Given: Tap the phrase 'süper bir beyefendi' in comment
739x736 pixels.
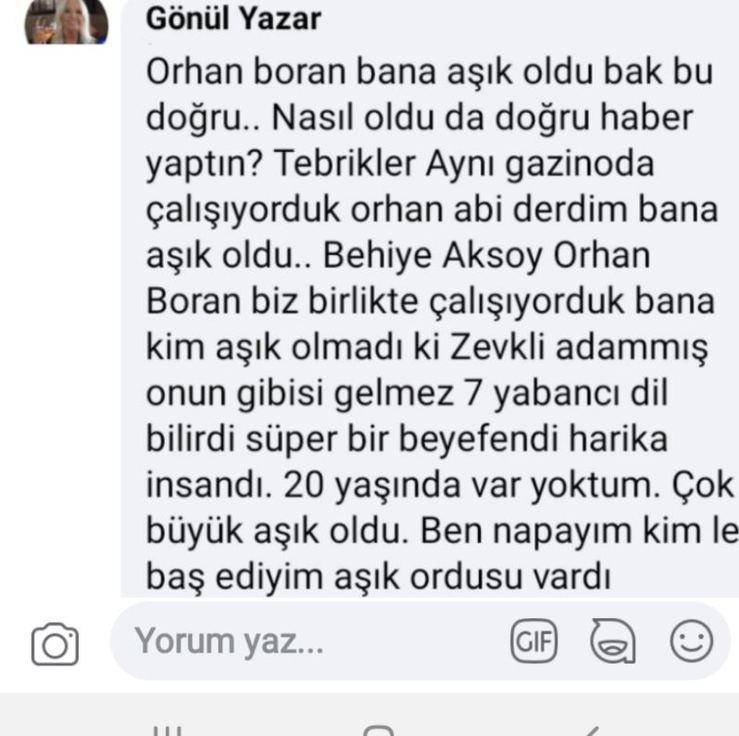Looking at the screenshot, I should (x=402, y=439).
